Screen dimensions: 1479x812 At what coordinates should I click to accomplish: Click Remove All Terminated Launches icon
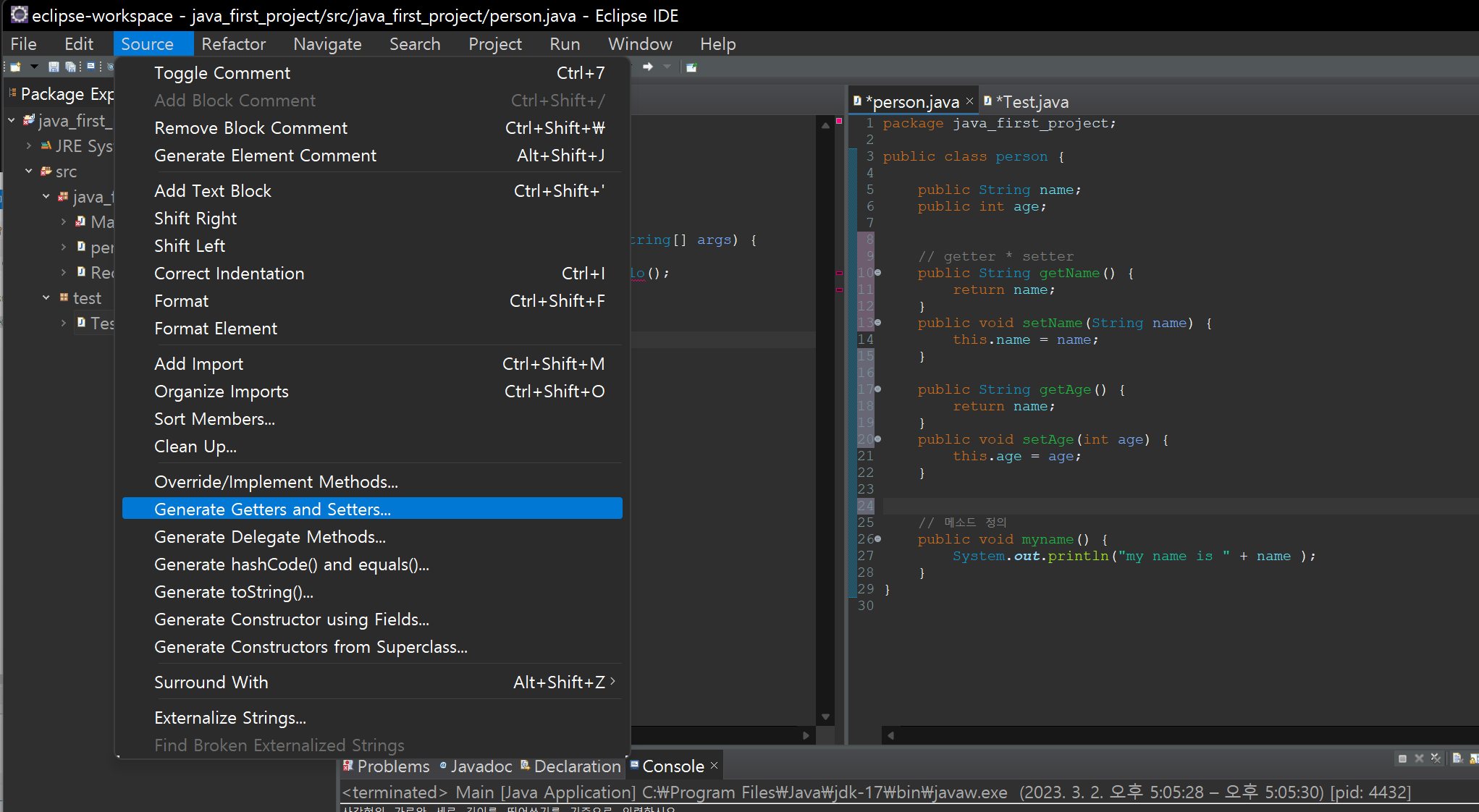(x=1436, y=758)
